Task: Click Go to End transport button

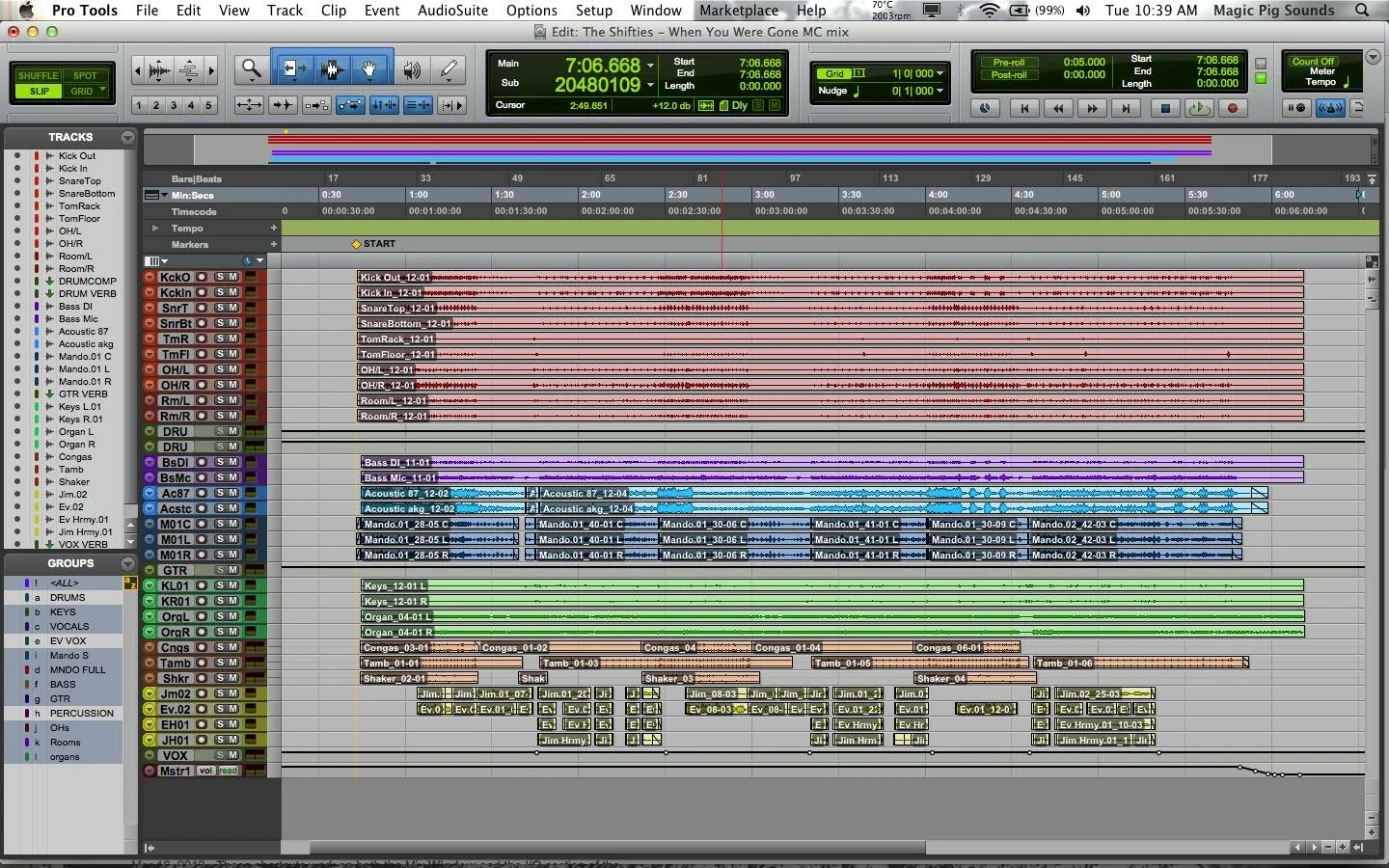Action: (x=1126, y=108)
